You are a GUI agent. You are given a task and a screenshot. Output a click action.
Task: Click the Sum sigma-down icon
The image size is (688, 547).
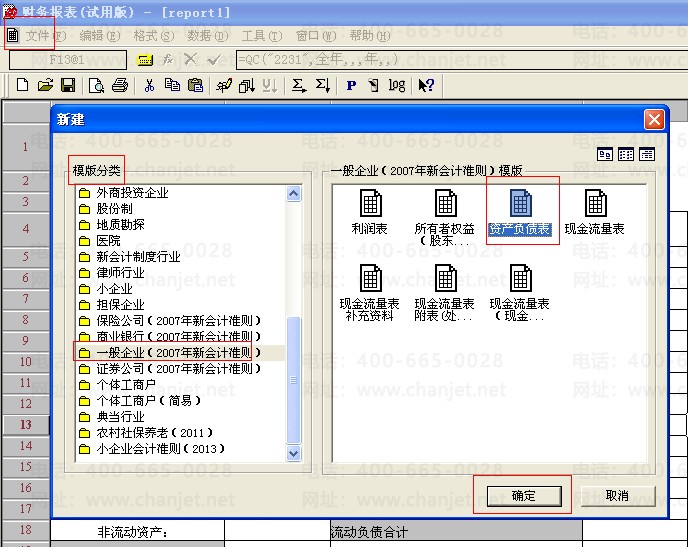click(323, 85)
